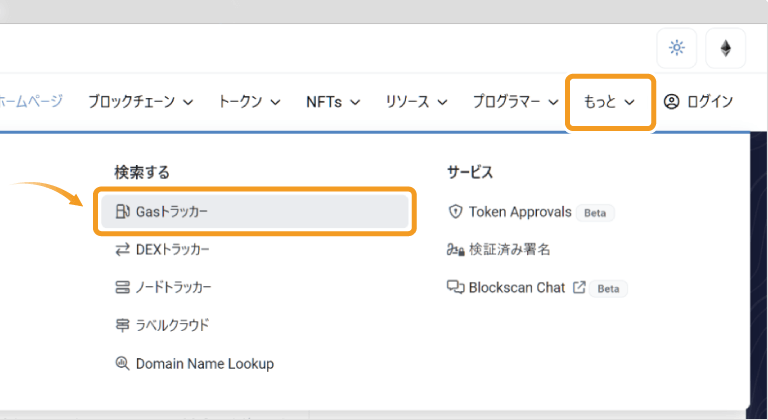This screenshot has width=768, height=420.
Task: Click the Ethereum logo button
Action: tap(725, 48)
